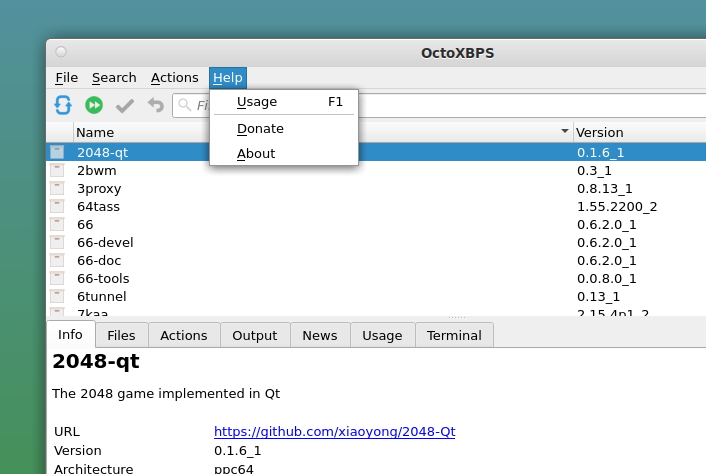706x474 pixels.
Task: Click the package icon beside 3proxy
Action: coord(57,188)
